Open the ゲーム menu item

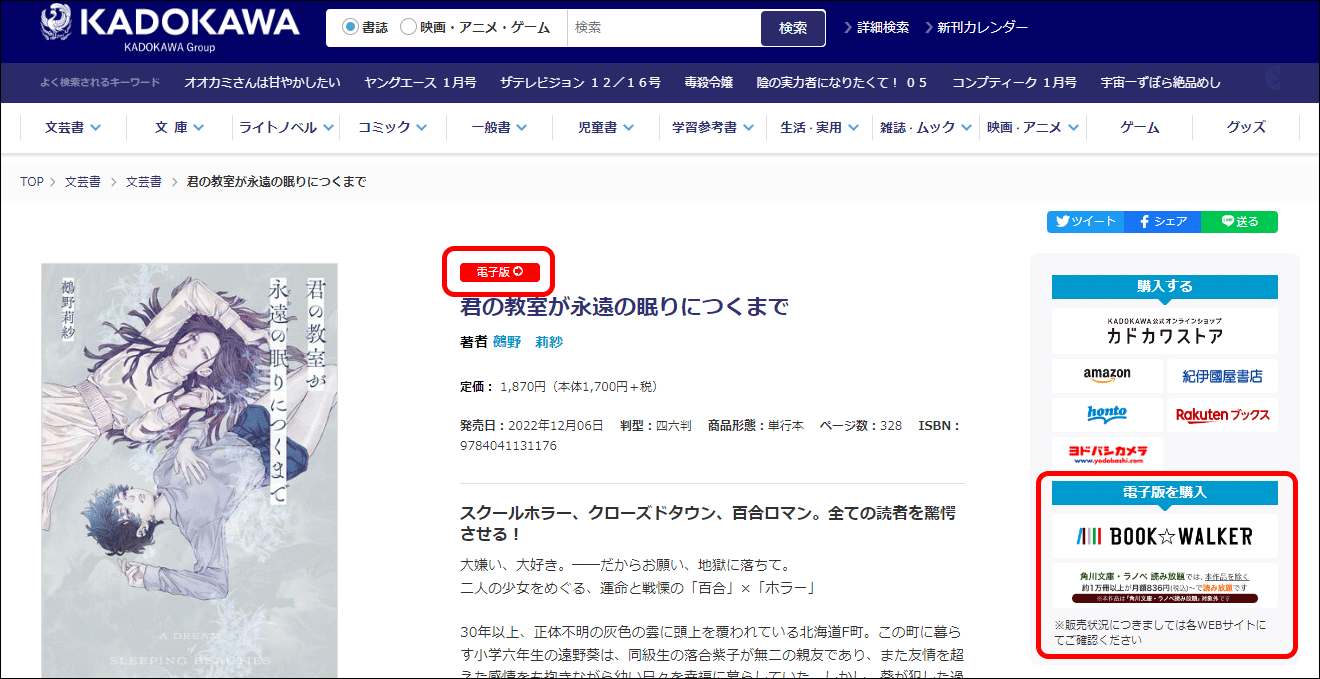point(1139,127)
